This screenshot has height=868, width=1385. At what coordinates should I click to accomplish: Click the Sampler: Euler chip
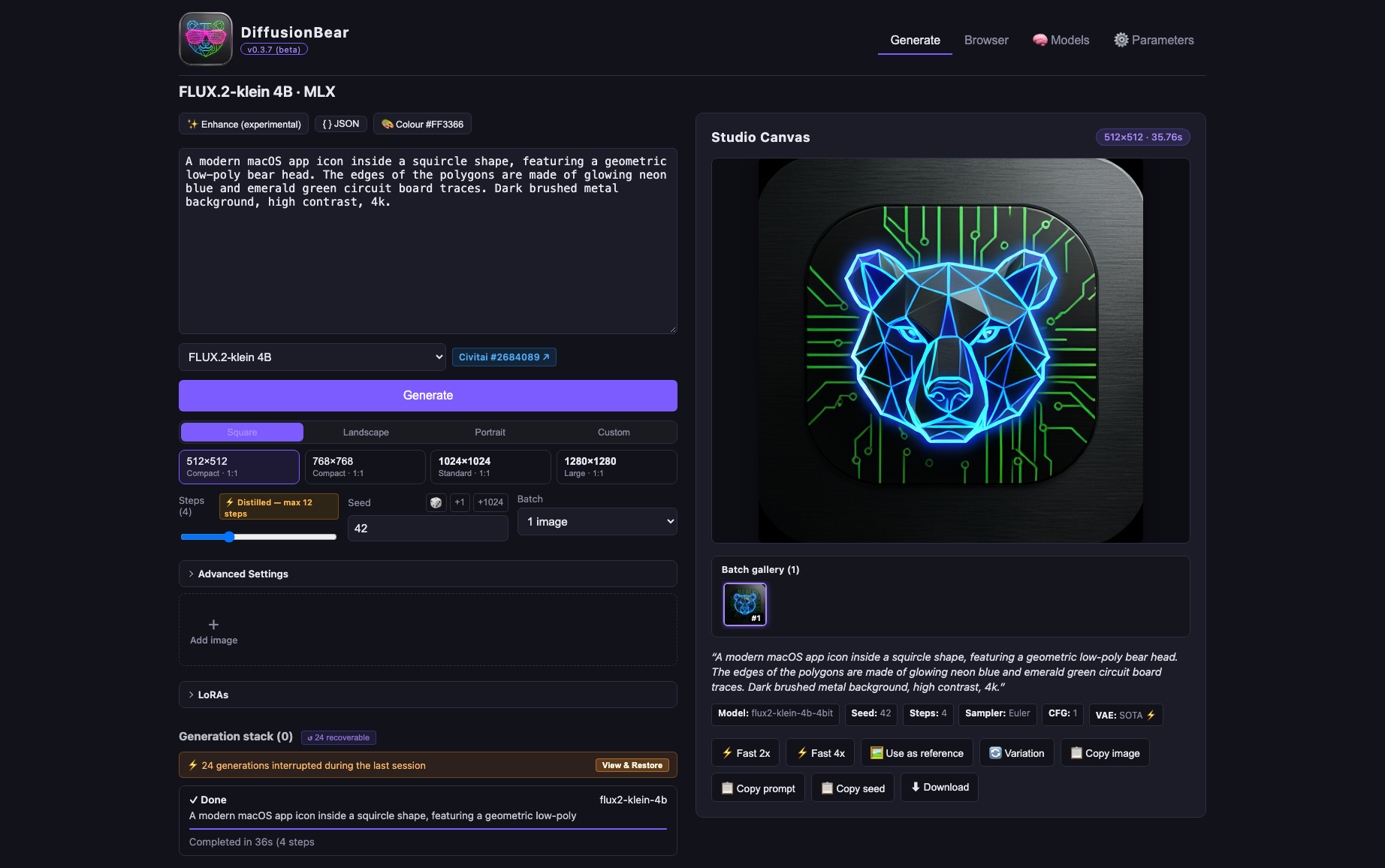click(x=997, y=713)
